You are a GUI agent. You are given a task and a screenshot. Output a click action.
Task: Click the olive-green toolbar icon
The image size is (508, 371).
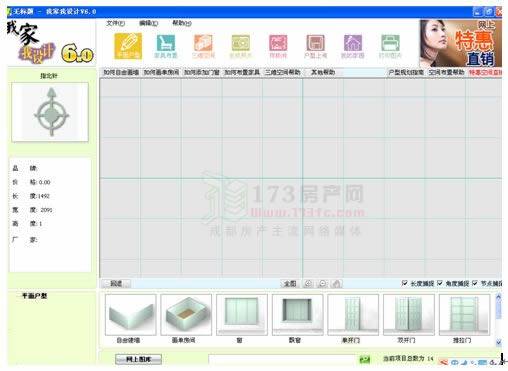tap(241, 46)
